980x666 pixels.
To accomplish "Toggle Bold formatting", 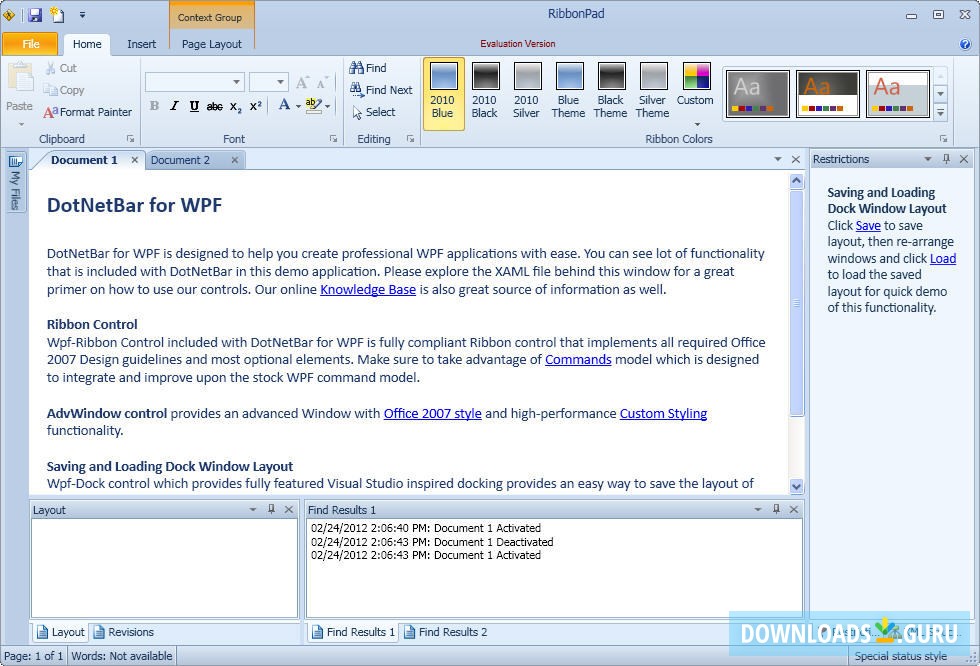I will coord(154,106).
